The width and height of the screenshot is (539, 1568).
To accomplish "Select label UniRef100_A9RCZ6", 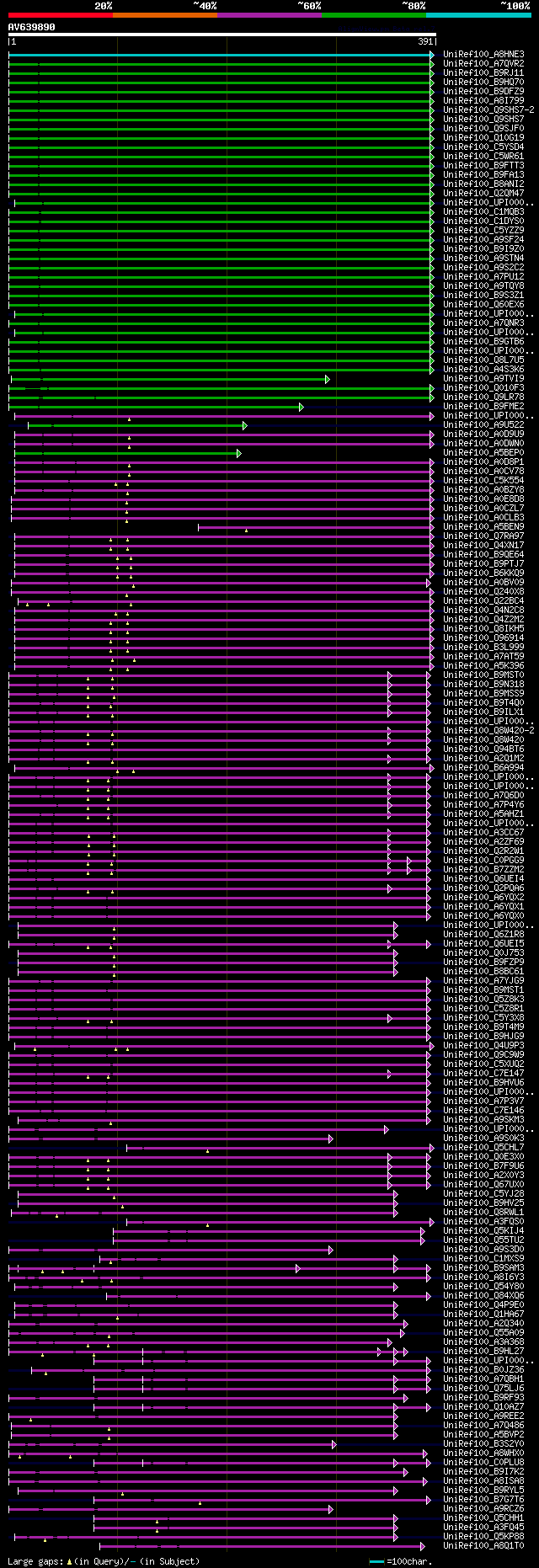I will [x=483, y=1509].
